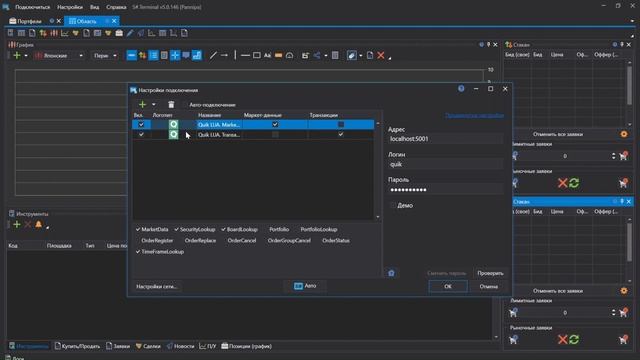Select the horizontal line drawing tool
The image size is (640, 360).
pyautogui.click(x=245, y=55)
